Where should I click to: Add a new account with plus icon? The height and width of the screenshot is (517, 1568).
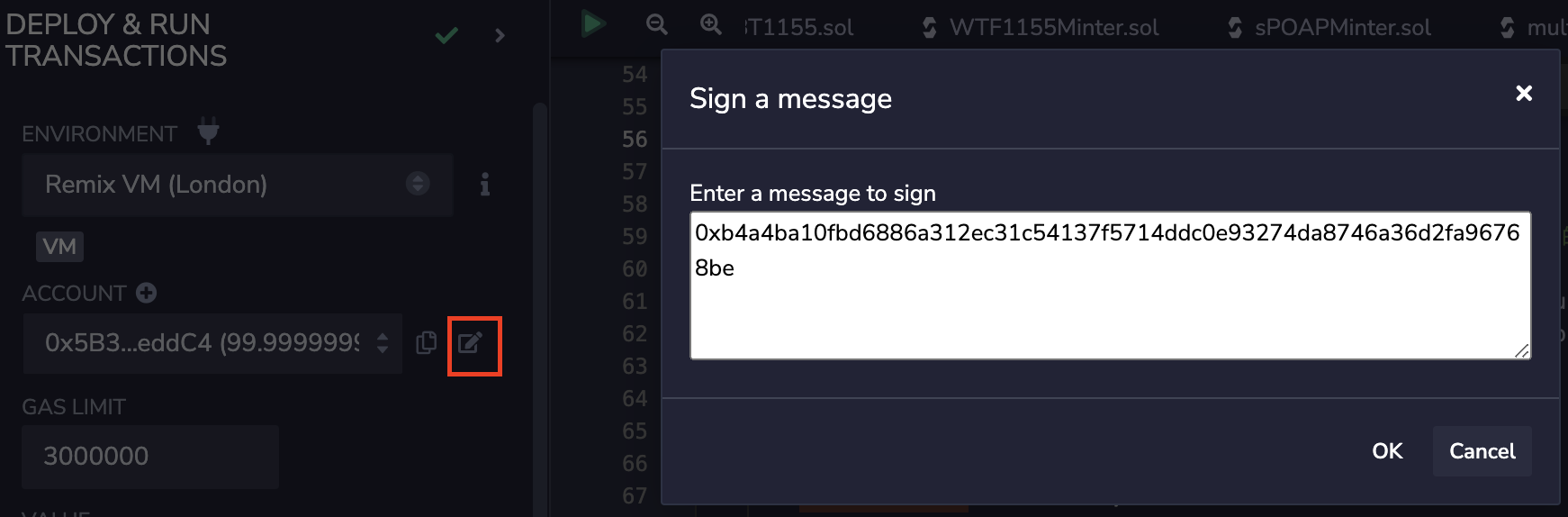click(146, 293)
